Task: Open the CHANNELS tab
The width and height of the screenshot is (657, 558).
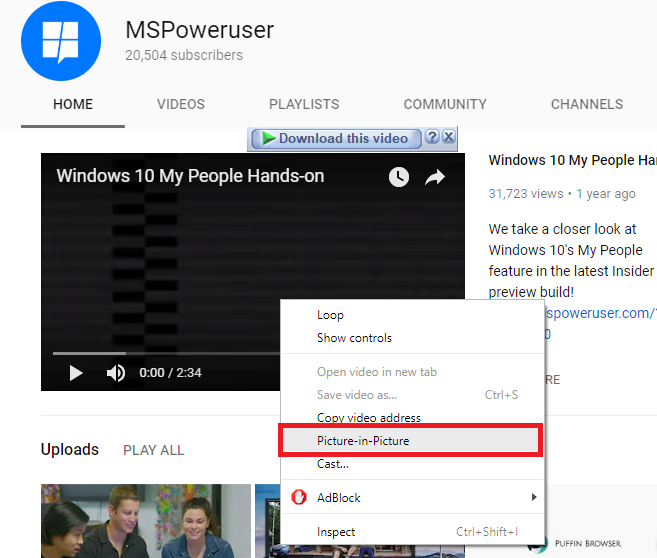Action: [x=587, y=104]
